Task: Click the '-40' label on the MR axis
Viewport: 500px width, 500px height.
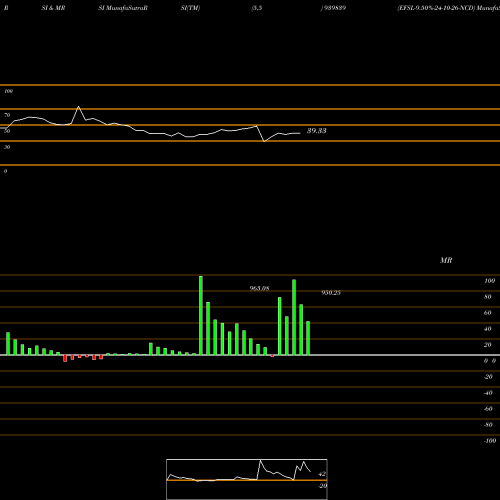Action: pyautogui.click(x=488, y=393)
